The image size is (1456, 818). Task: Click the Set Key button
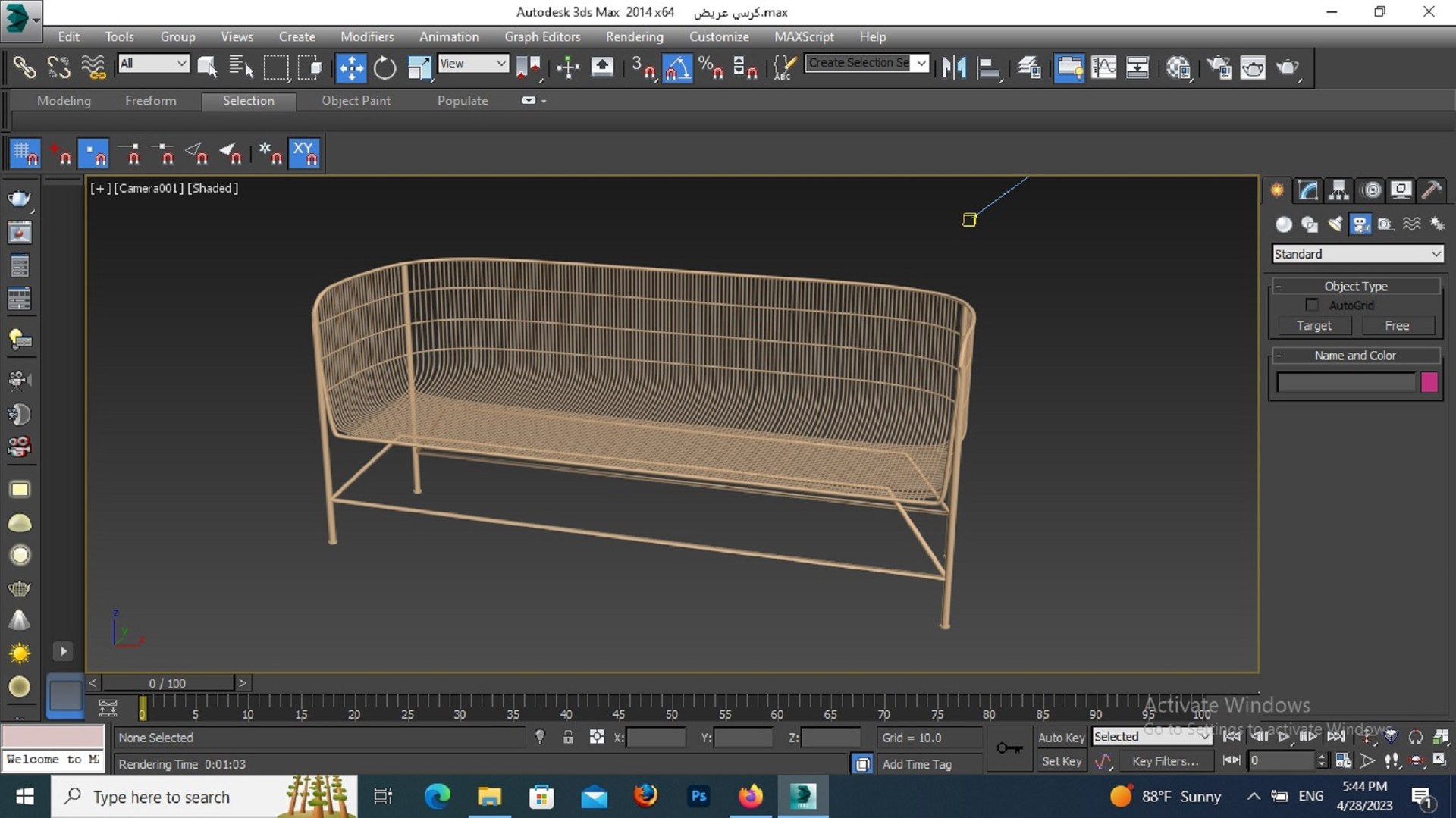coord(1061,761)
